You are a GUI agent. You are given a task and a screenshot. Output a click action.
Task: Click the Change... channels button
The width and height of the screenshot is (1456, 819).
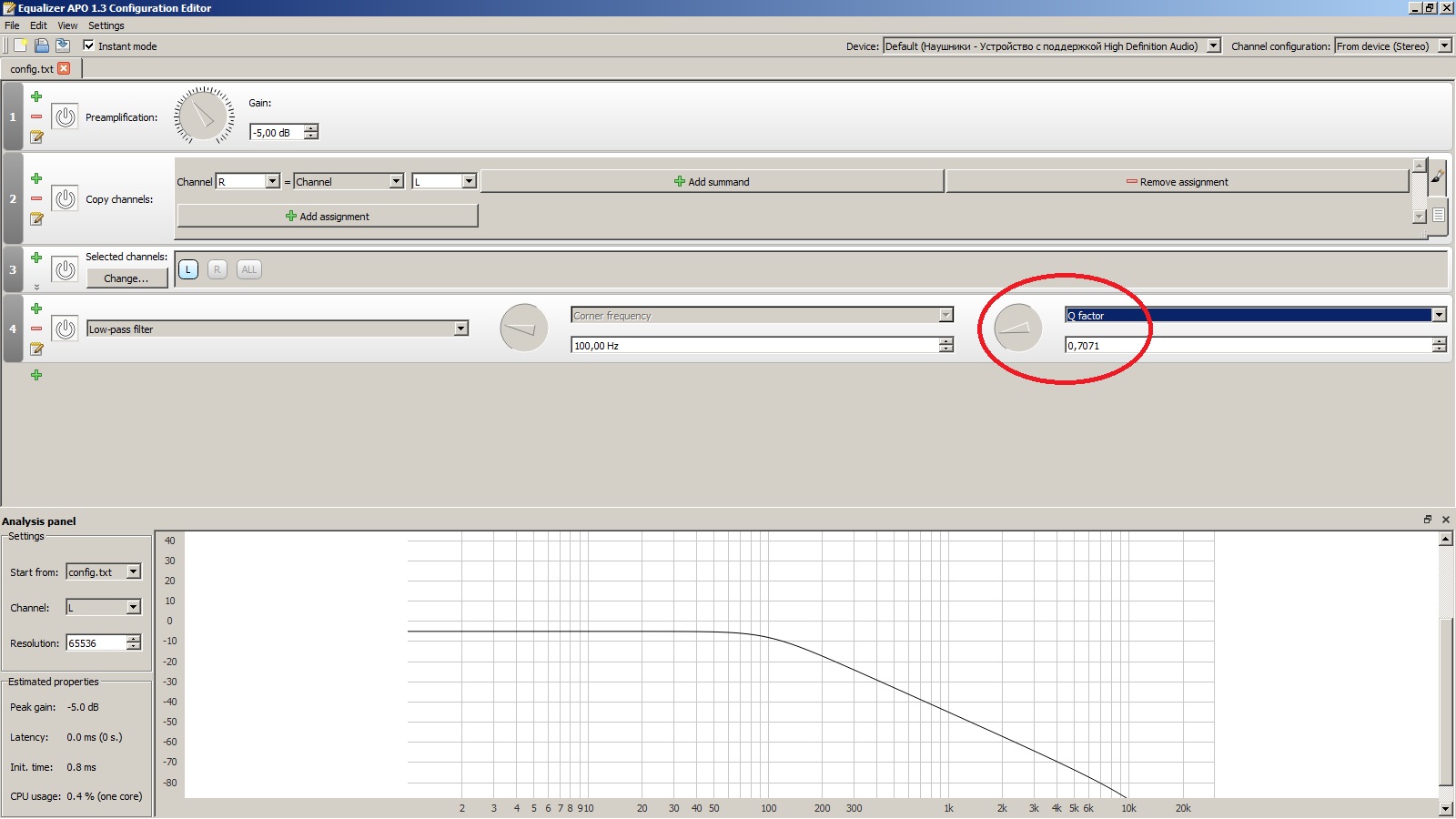pos(126,278)
